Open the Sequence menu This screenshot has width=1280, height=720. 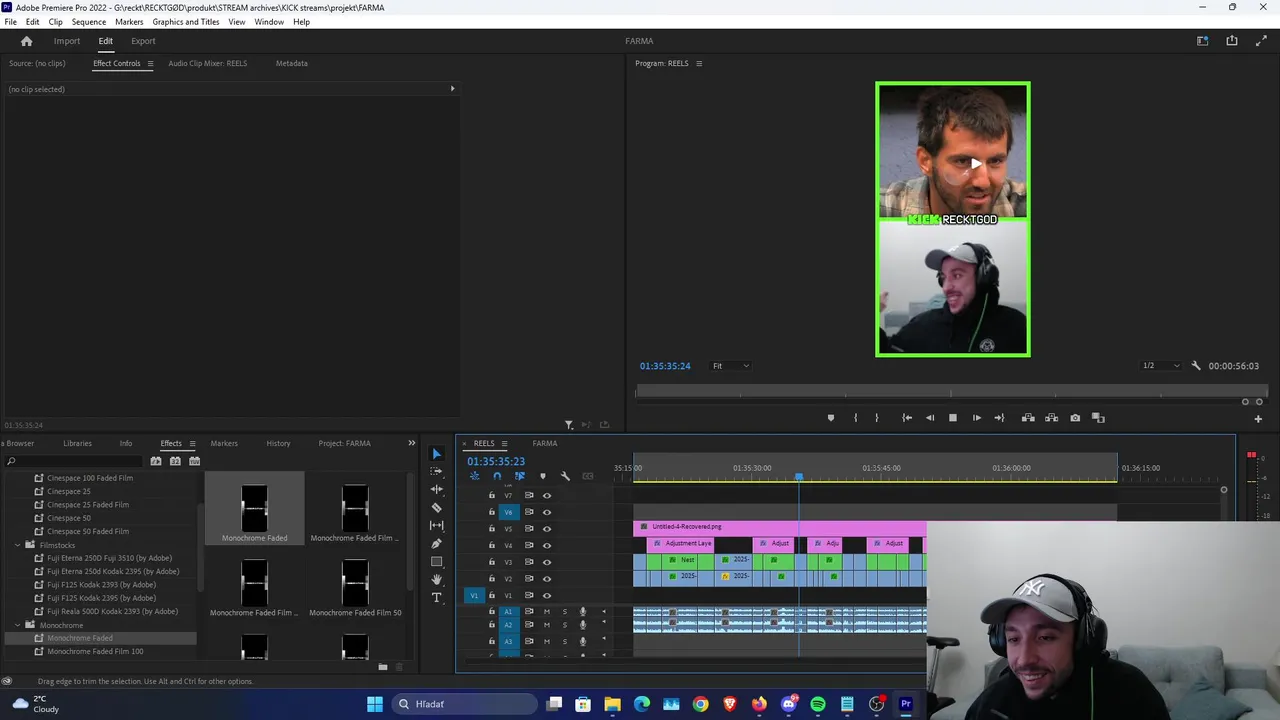coord(88,22)
